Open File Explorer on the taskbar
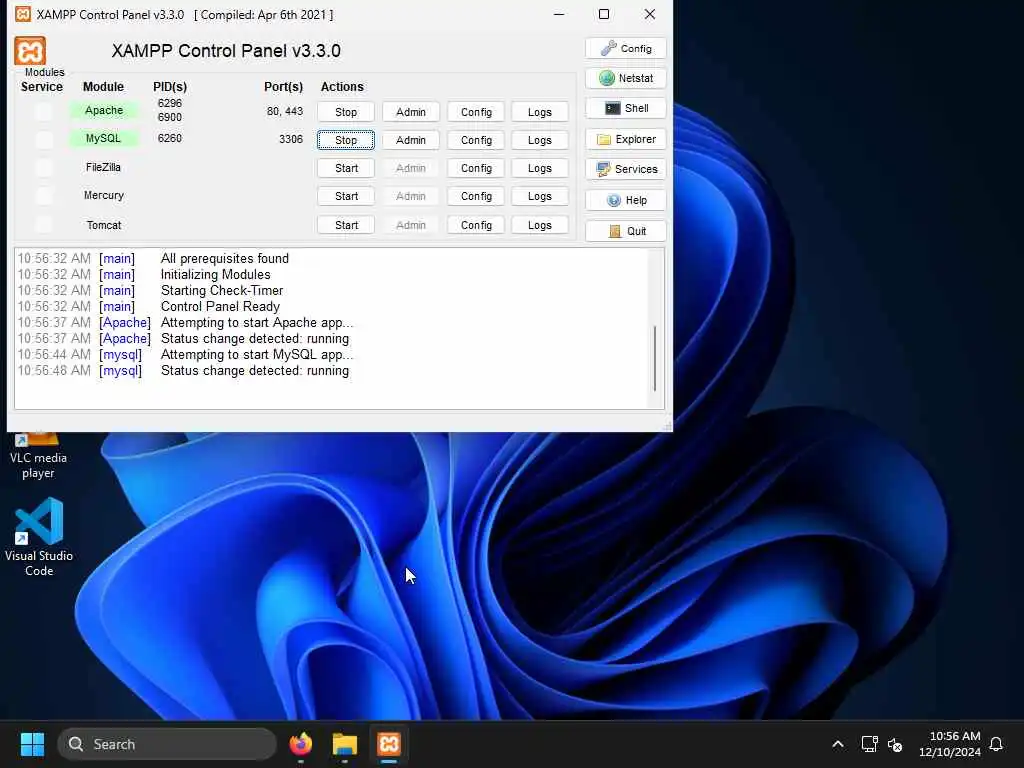This screenshot has height=768, width=1024. click(x=345, y=744)
